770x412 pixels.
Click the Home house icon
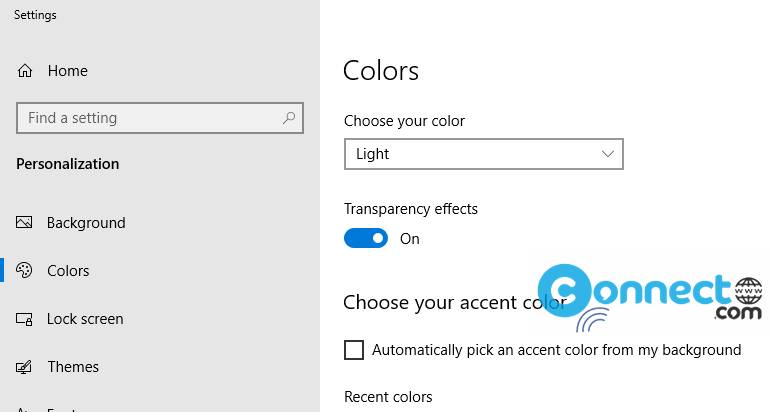tap(25, 71)
